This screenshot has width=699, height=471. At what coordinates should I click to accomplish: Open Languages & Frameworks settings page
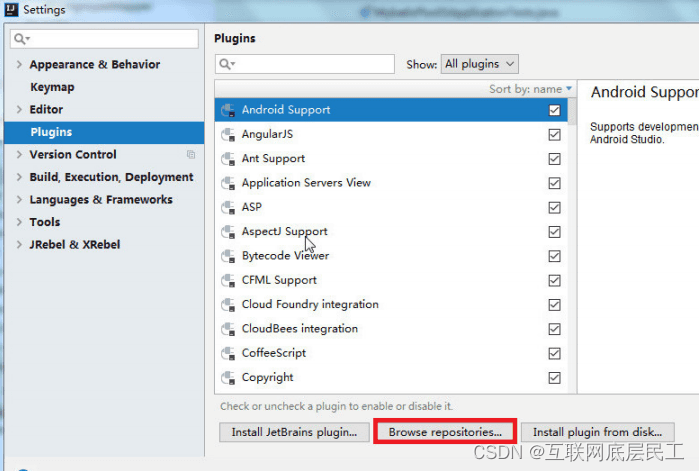click(101, 200)
